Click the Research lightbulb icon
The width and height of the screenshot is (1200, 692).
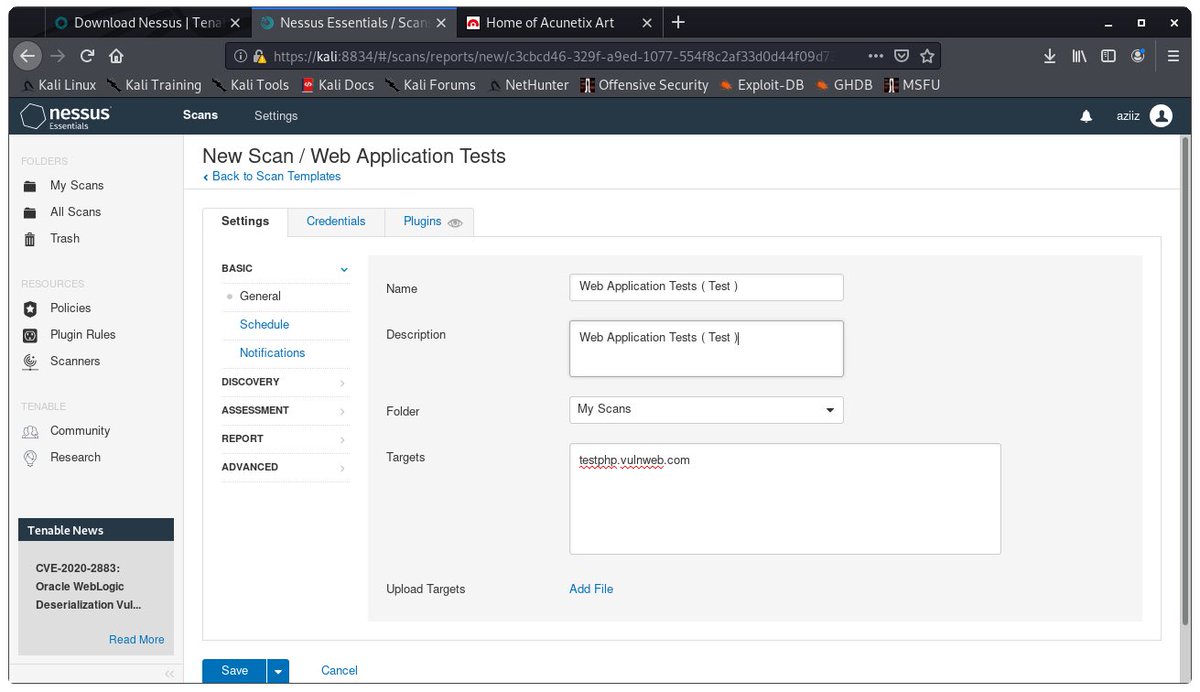pos(30,458)
